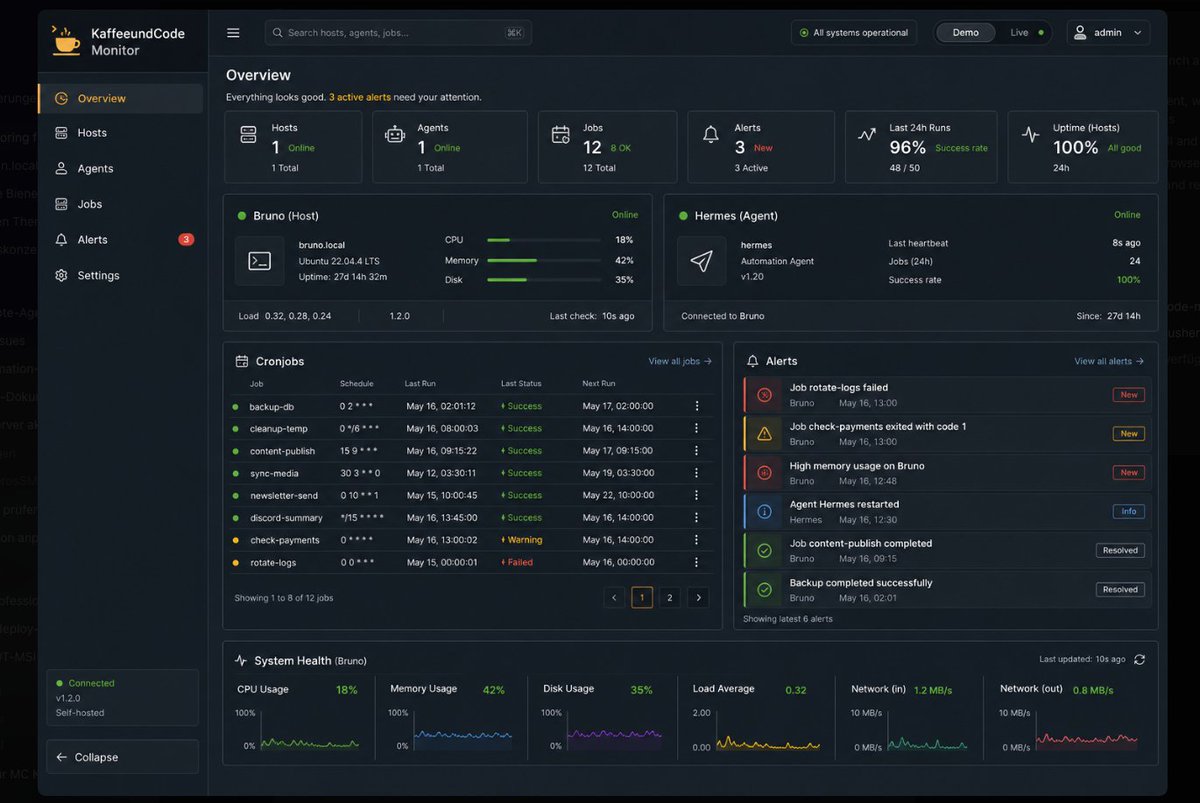Collapse the sidebar with Collapse button
The width and height of the screenshot is (1200, 803).
pyautogui.click(x=122, y=757)
